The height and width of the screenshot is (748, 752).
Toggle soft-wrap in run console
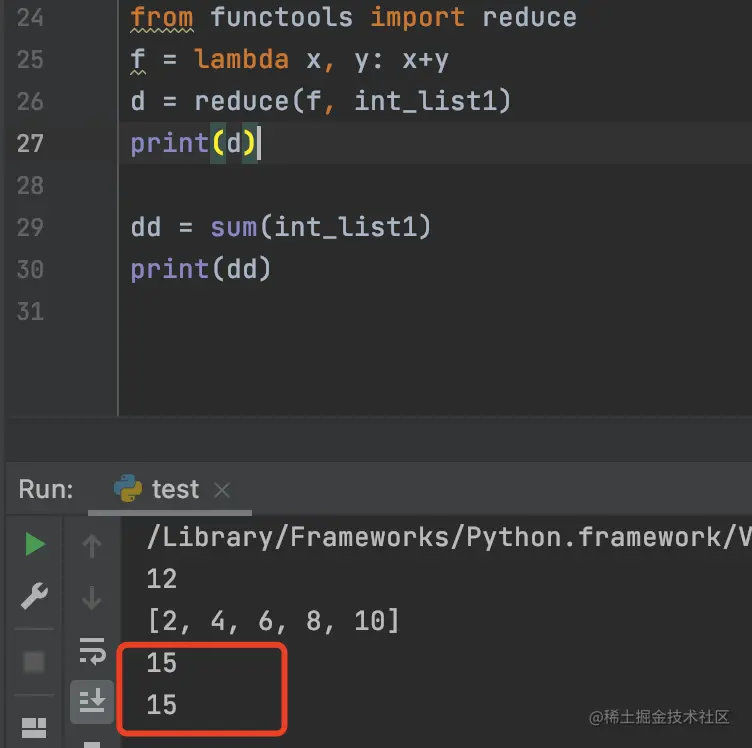click(x=92, y=651)
